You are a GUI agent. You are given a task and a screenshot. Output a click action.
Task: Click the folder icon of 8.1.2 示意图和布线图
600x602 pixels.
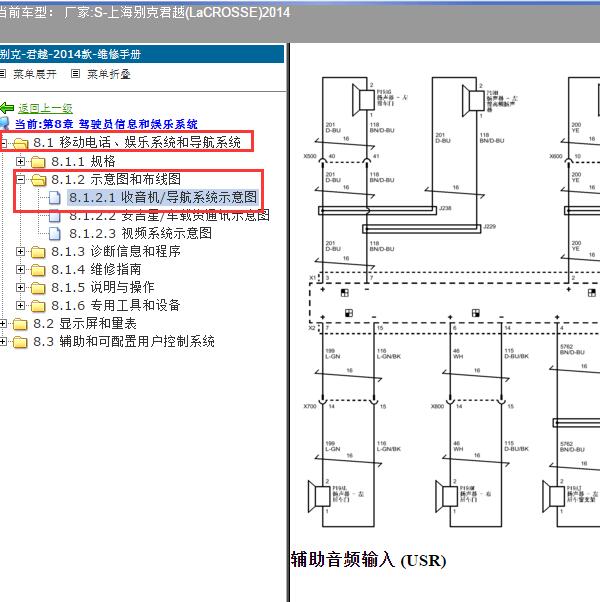tap(38, 179)
